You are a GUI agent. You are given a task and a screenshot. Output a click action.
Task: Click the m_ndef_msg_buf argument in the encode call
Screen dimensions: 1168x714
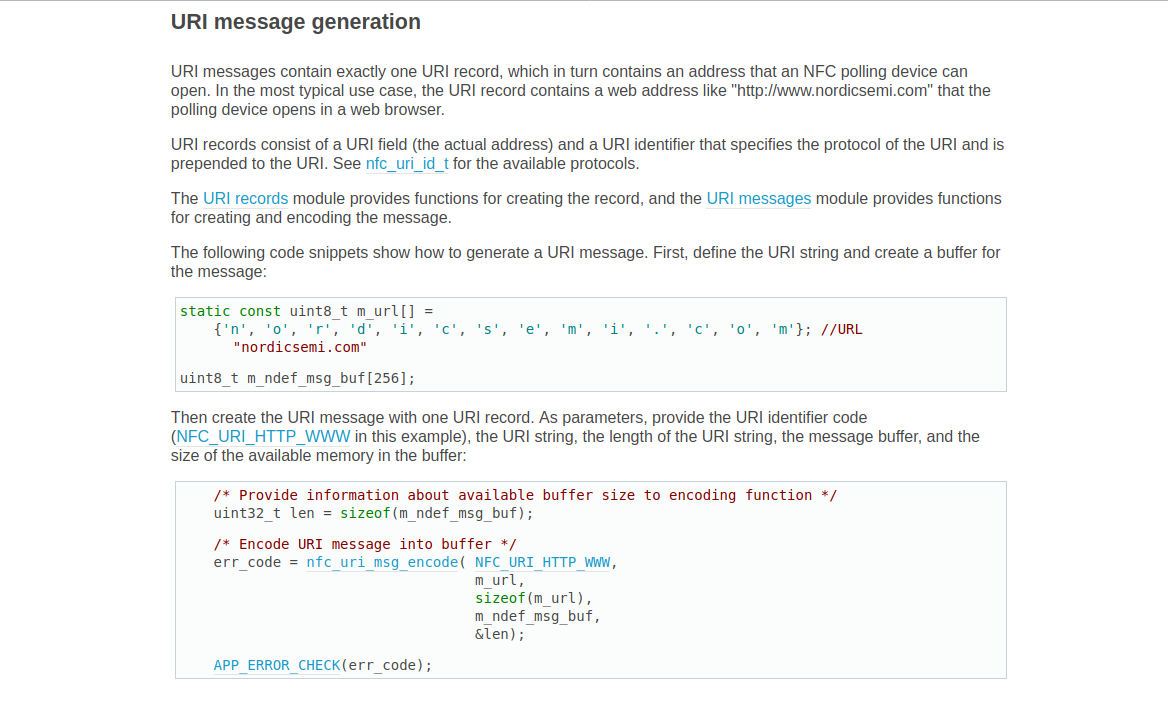pyautogui.click(x=537, y=616)
